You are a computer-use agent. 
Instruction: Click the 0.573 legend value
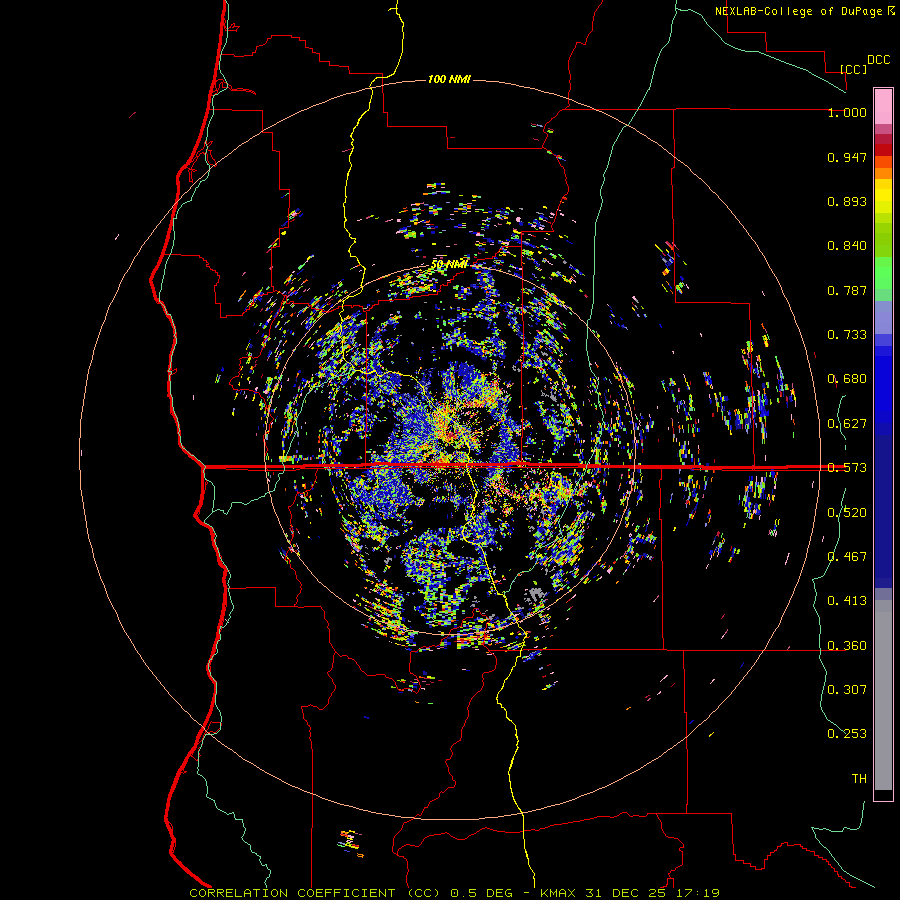point(847,468)
